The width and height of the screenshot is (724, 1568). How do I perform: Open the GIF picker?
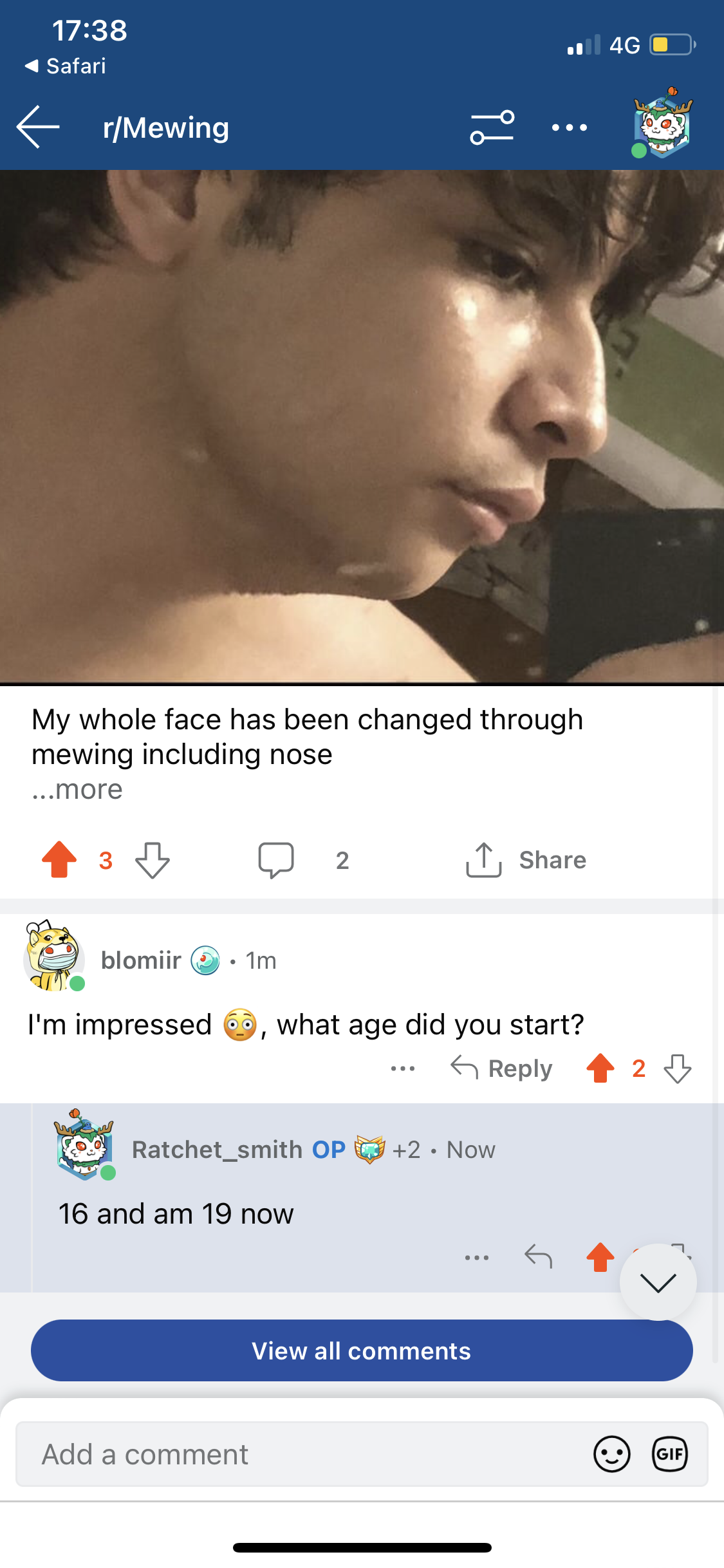(670, 1454)
